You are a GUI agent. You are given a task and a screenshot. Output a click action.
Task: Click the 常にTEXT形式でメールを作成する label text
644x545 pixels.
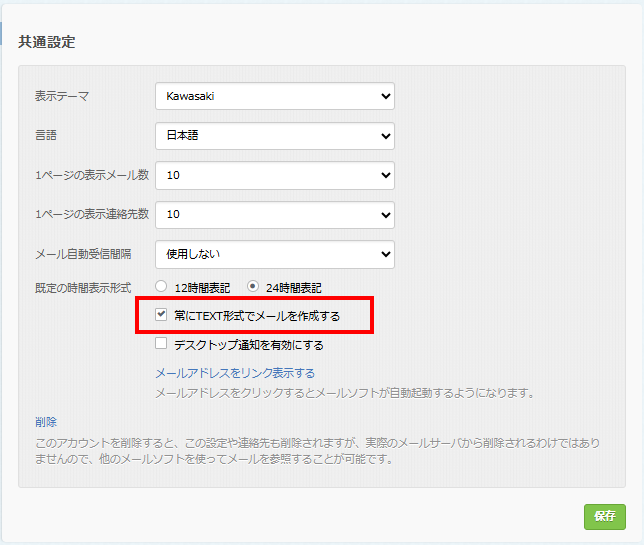point(256,316)
